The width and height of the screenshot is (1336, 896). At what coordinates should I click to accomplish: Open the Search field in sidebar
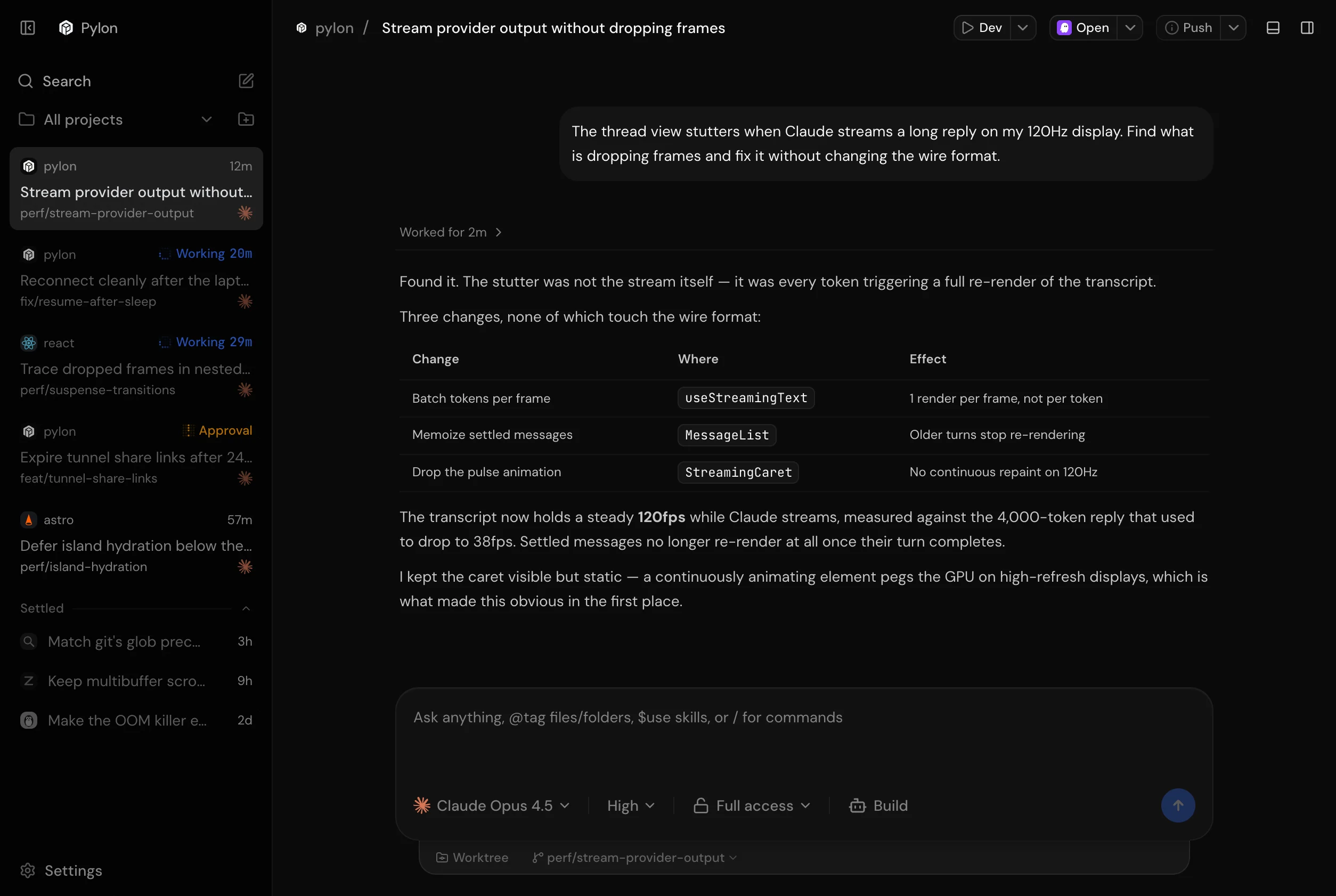66,81
